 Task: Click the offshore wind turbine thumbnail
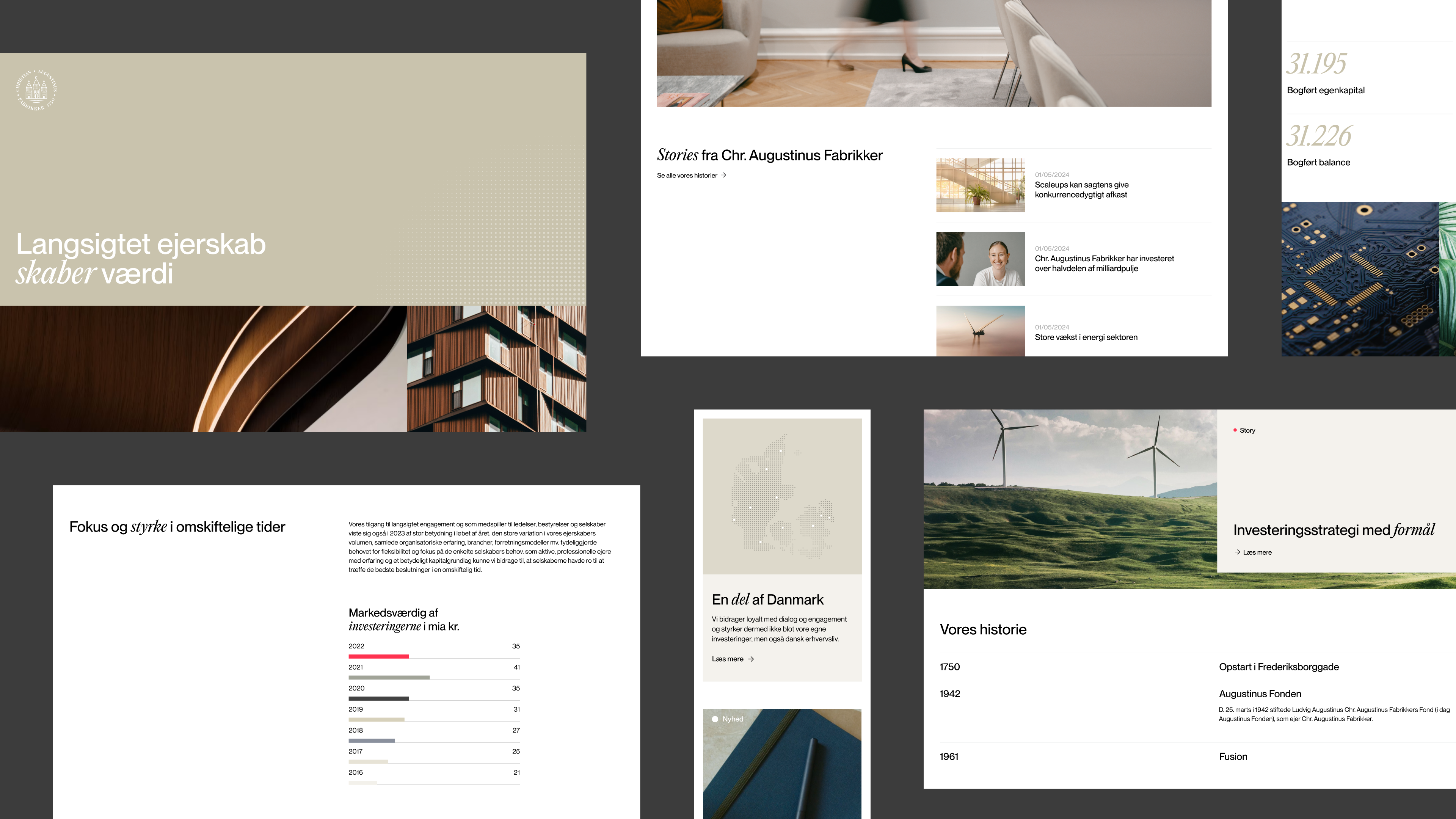pyautogui.click(x=980, y=331)
